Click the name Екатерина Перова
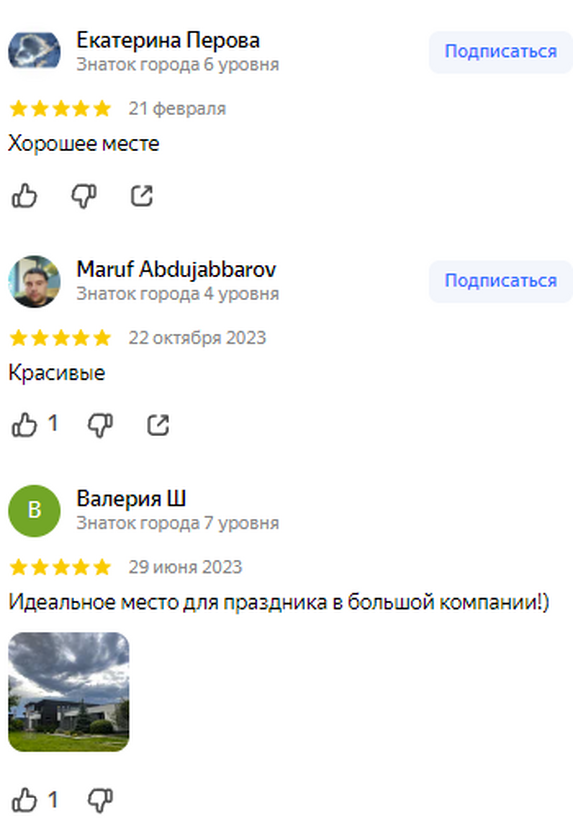Image resolution: width=573 pixels, height=819 pixels. [168, 40]
